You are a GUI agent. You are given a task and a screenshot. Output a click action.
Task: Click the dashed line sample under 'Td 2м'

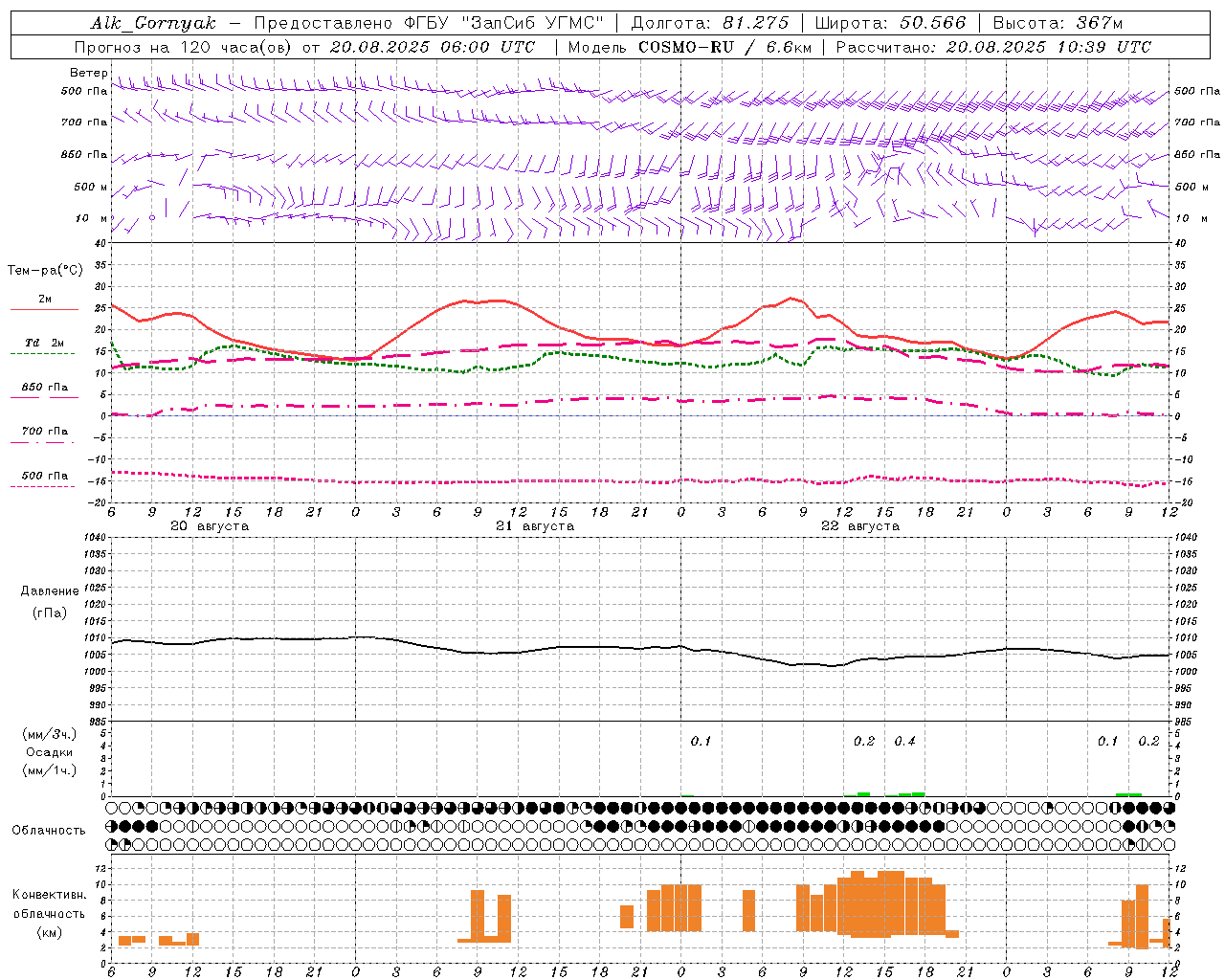42,354
